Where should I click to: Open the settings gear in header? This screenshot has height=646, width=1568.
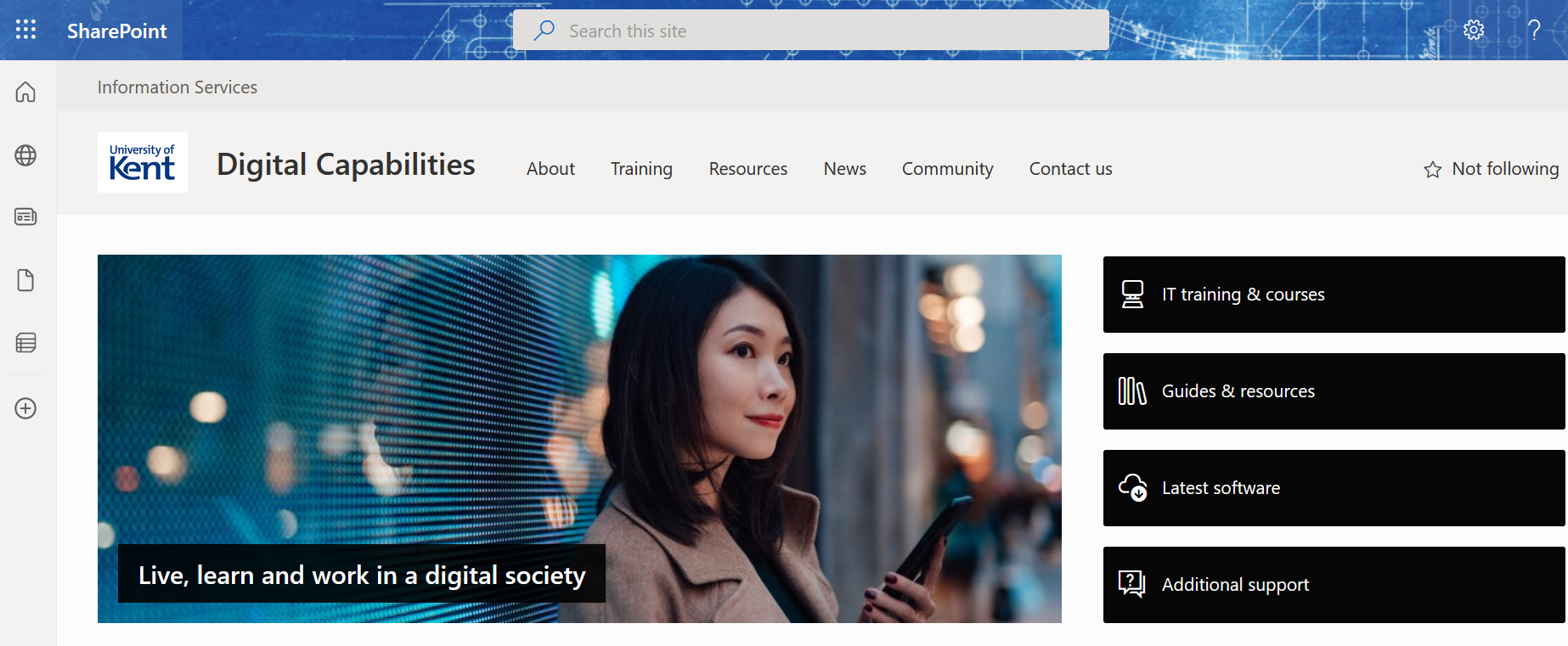[x=1474, y=30]
